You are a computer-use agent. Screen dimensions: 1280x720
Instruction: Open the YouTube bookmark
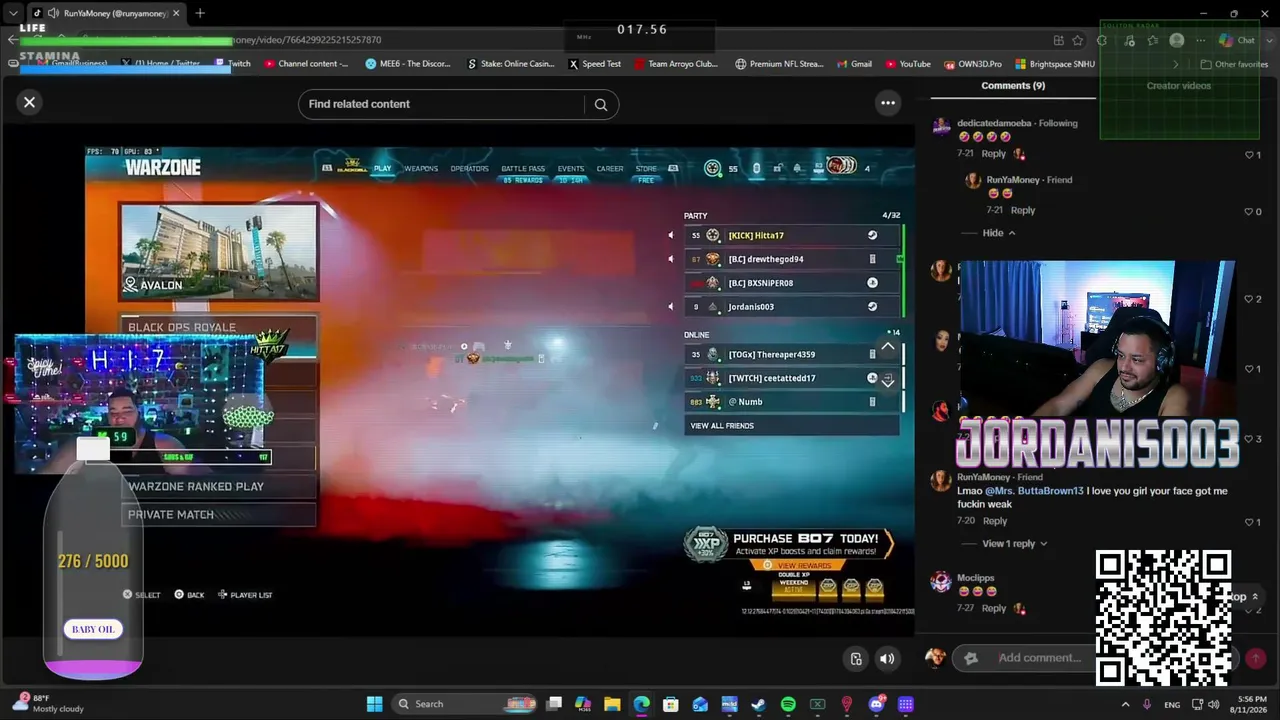click(908, 64)
